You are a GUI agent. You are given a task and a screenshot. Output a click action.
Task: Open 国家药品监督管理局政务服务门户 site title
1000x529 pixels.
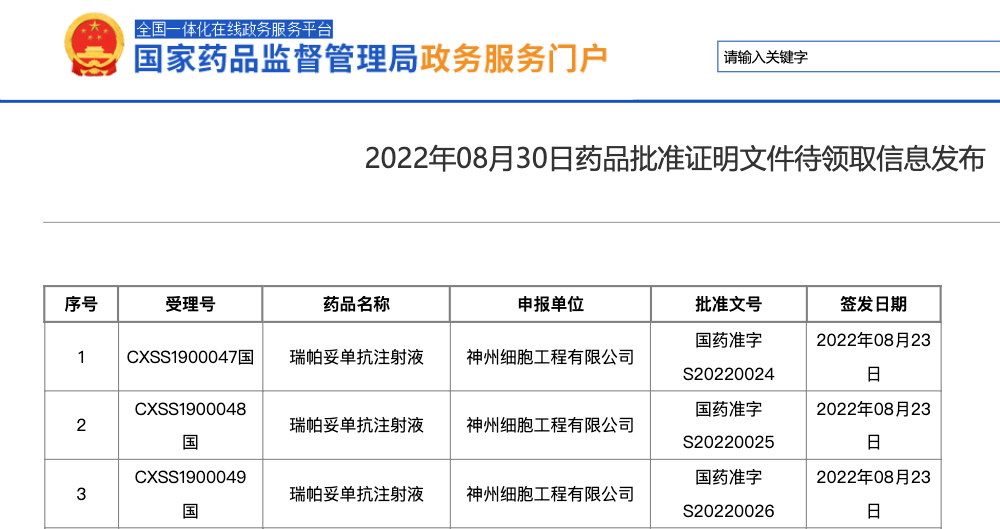371,59
